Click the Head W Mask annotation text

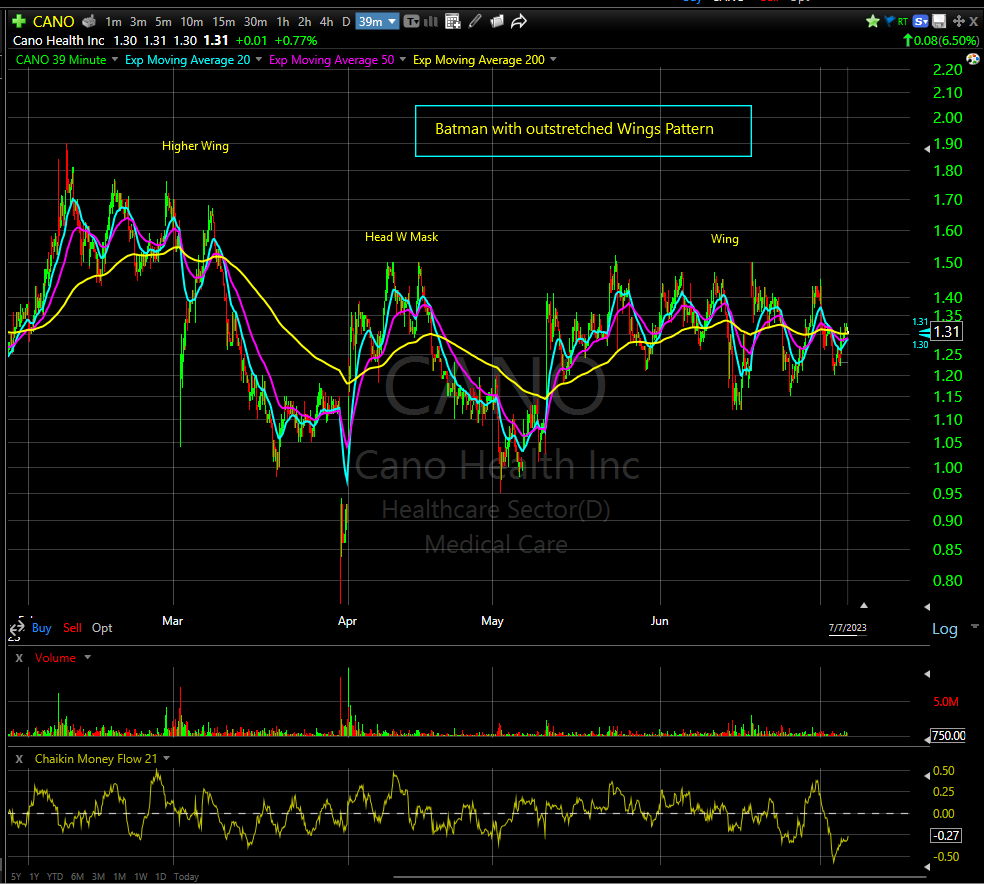click(402, 237)
